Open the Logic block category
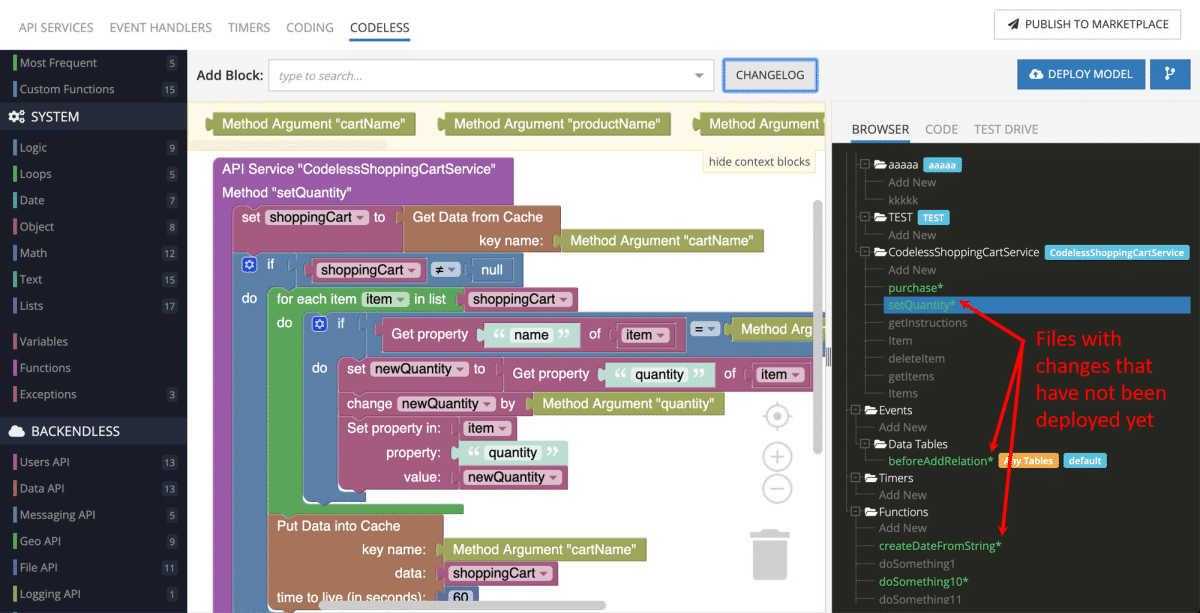The image size is (1200, 613). point(93,147)
